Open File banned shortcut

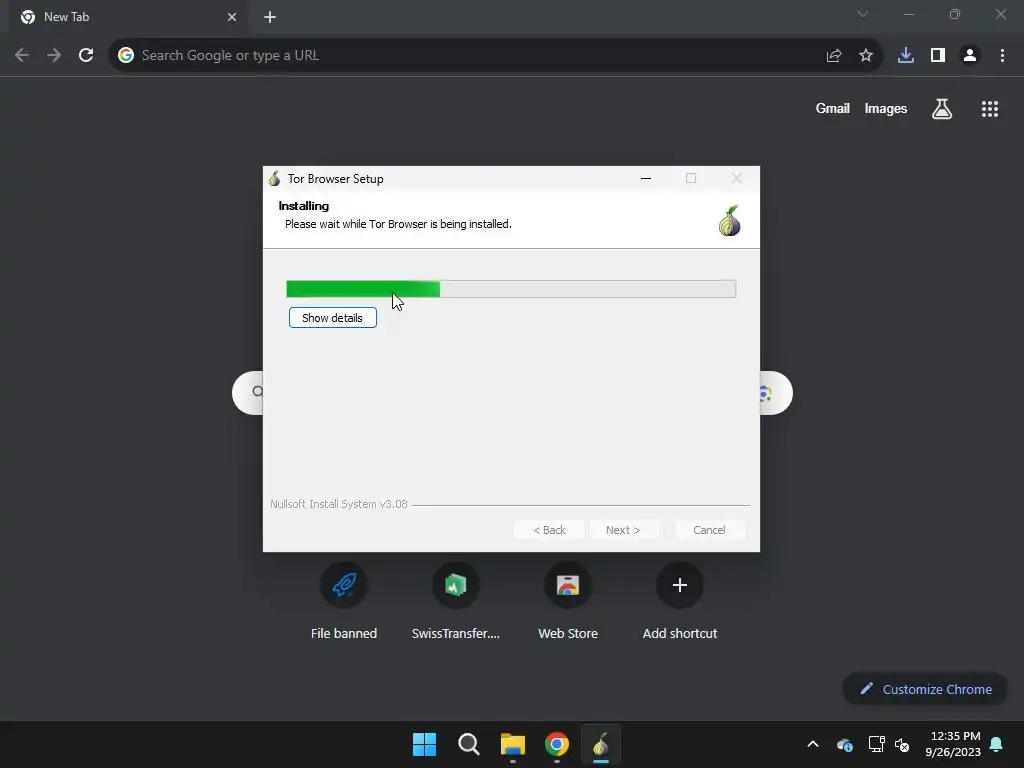pos(344,601)
